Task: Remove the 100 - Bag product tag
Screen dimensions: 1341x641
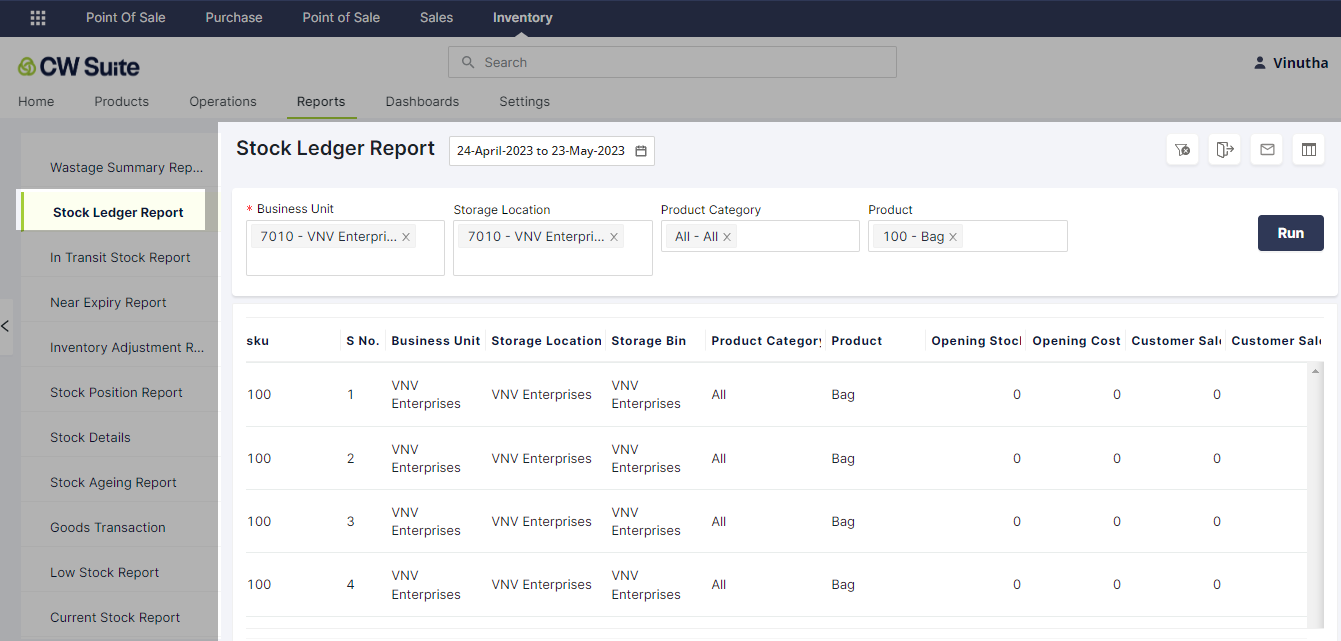Action: (953, 237)
